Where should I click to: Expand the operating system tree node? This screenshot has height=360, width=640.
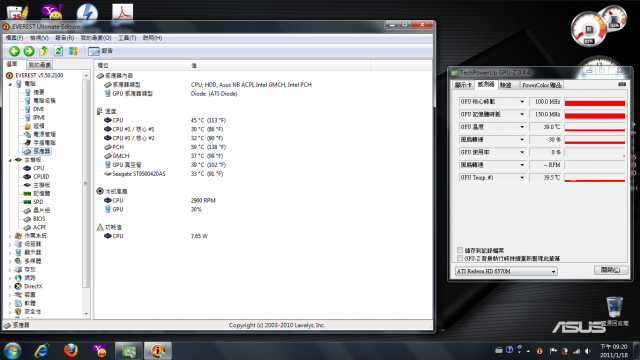(10, 236)
